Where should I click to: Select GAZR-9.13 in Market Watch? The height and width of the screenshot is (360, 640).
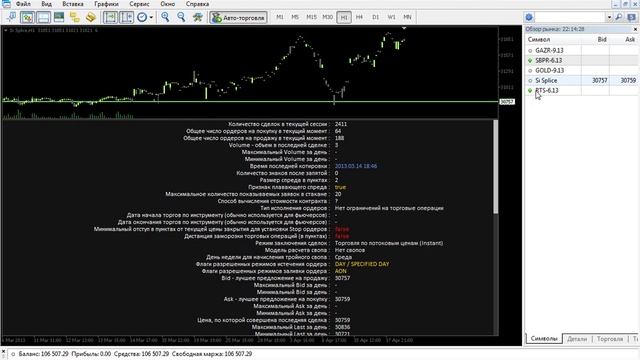(549, 51)
